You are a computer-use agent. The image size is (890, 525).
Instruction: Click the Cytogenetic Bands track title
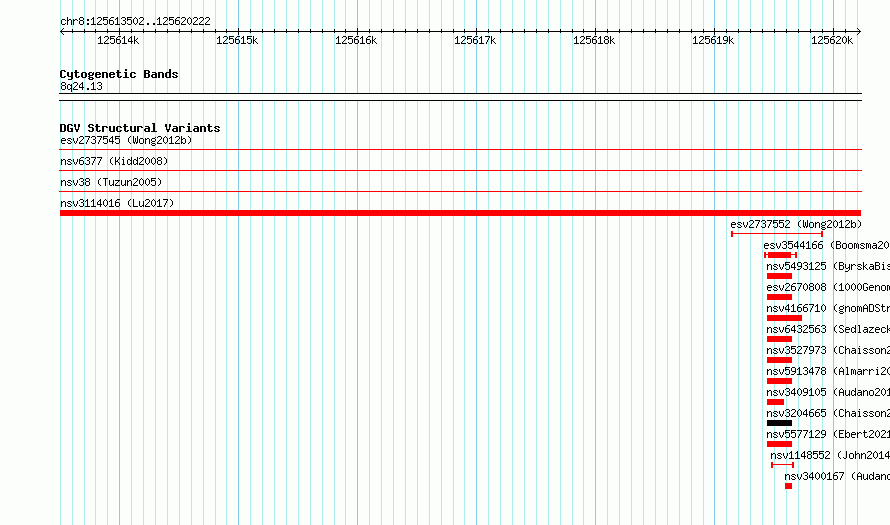(119, 74)
